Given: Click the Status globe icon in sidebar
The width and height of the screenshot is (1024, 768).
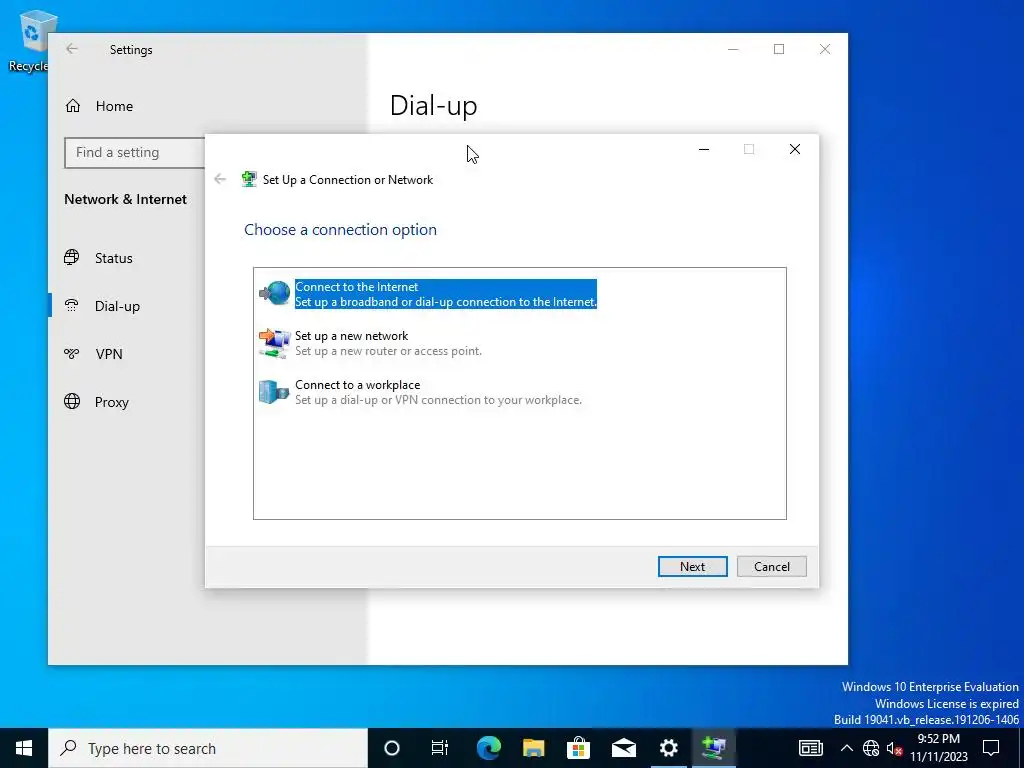Looking at the screenshot, I should pos(72,257).
